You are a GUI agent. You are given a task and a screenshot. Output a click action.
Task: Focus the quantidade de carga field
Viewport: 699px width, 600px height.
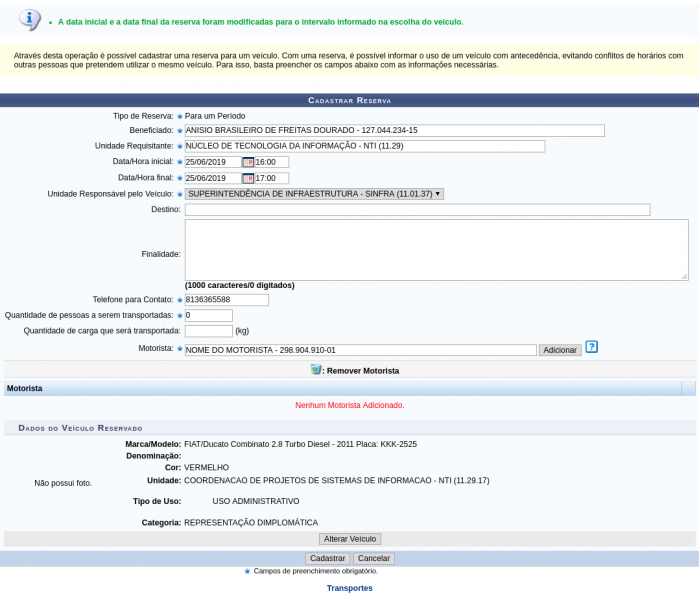208,331
